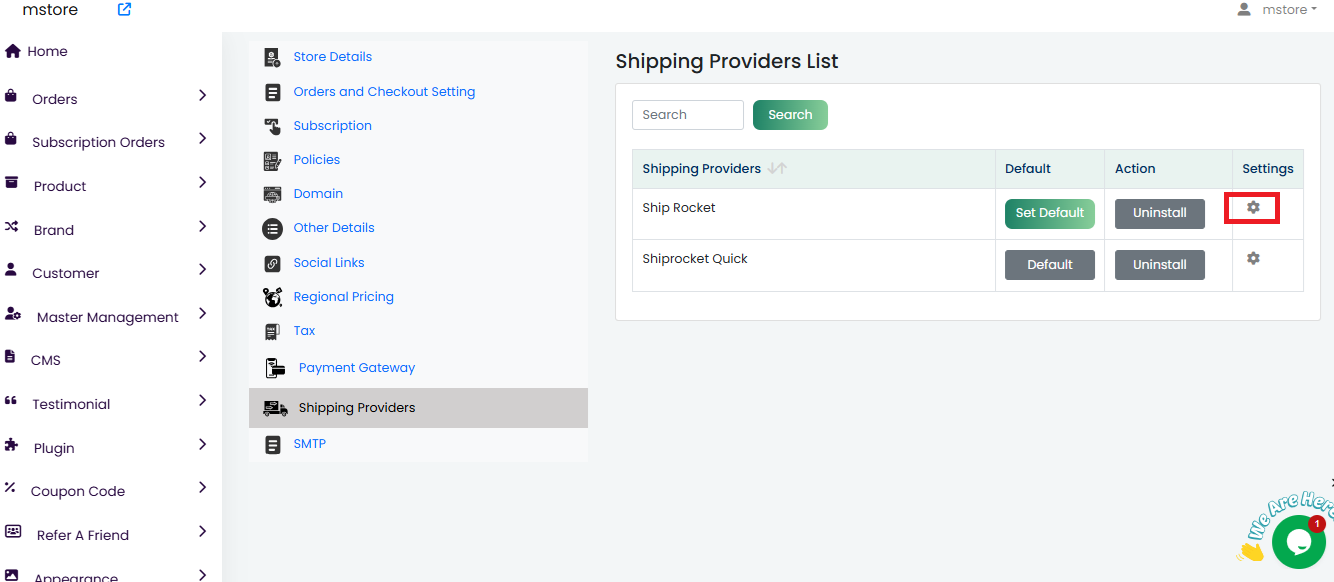This screenshot has height=582, width=1334.
Task: Expand the Plugin sidebar section
Action: (202, 445)
